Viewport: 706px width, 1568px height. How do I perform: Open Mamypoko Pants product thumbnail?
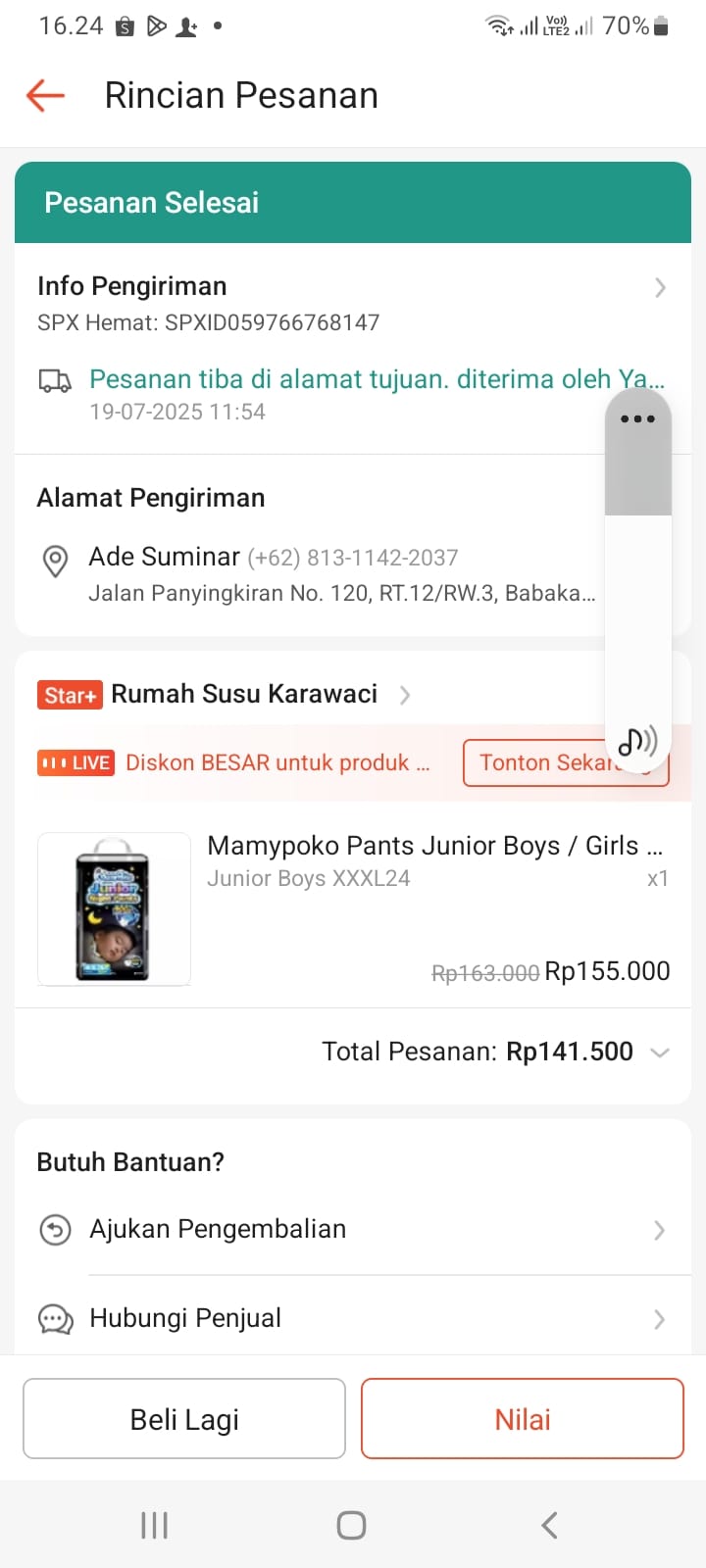pos(114,908)
